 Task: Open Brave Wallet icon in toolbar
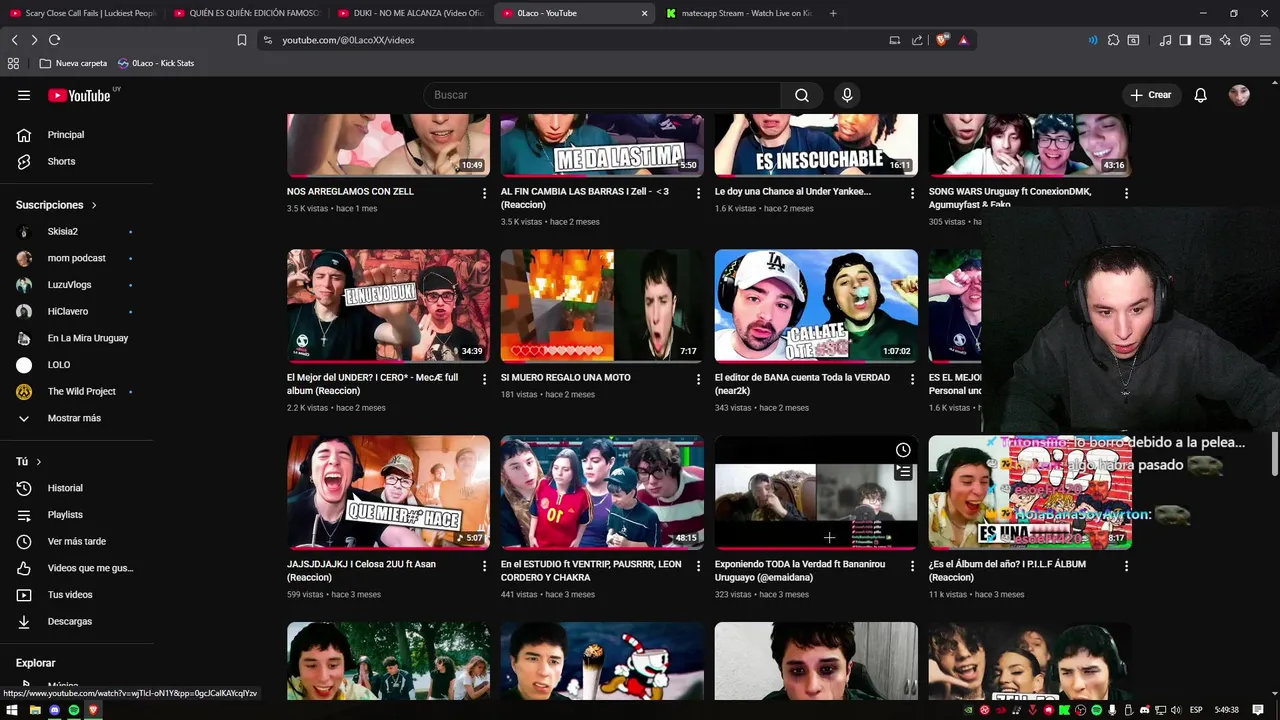1205,40
